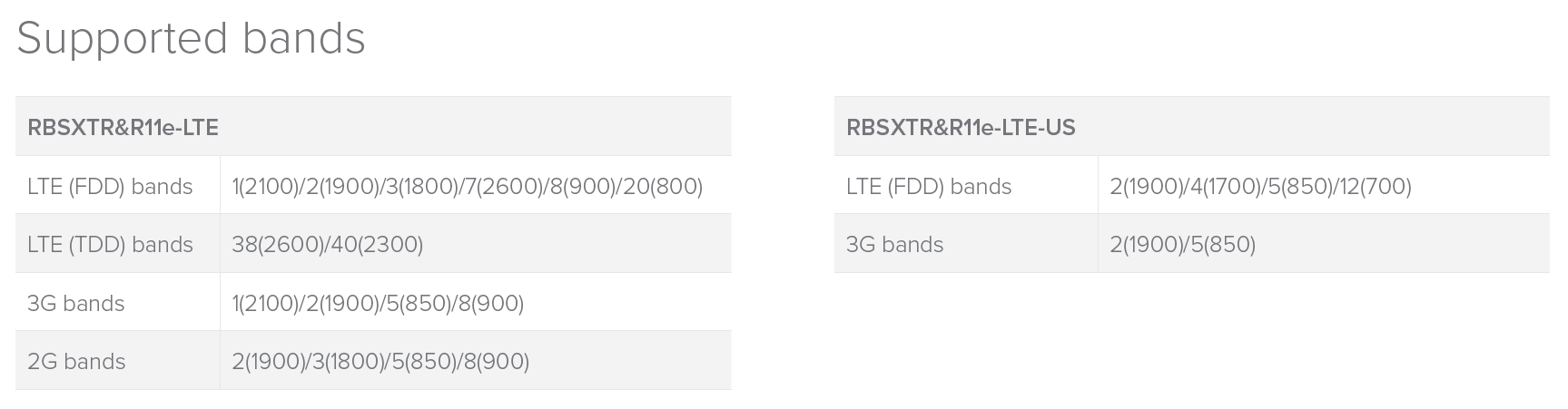Click the 2G bands row label
The height and width of the screenshot is (409, 1568).
tap(76, 362)
